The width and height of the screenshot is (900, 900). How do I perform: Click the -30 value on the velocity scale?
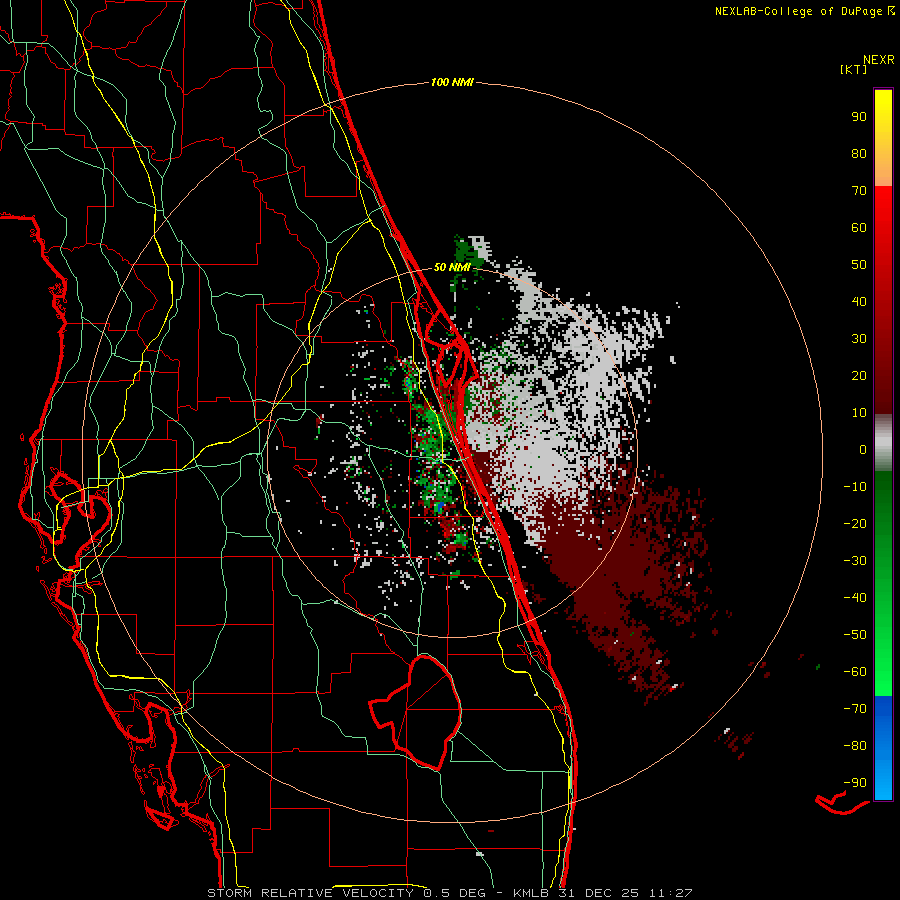point(855,561)
